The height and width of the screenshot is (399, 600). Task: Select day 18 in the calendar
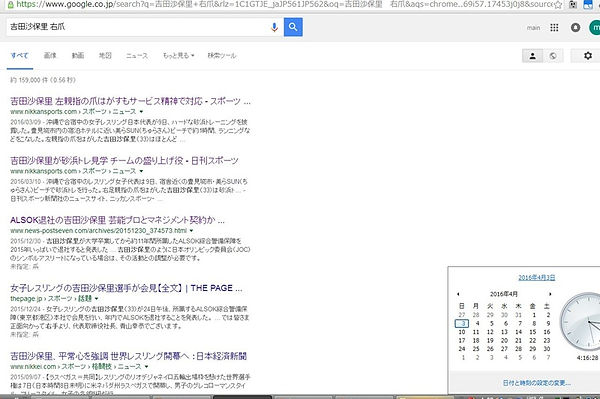coord(476,340)
